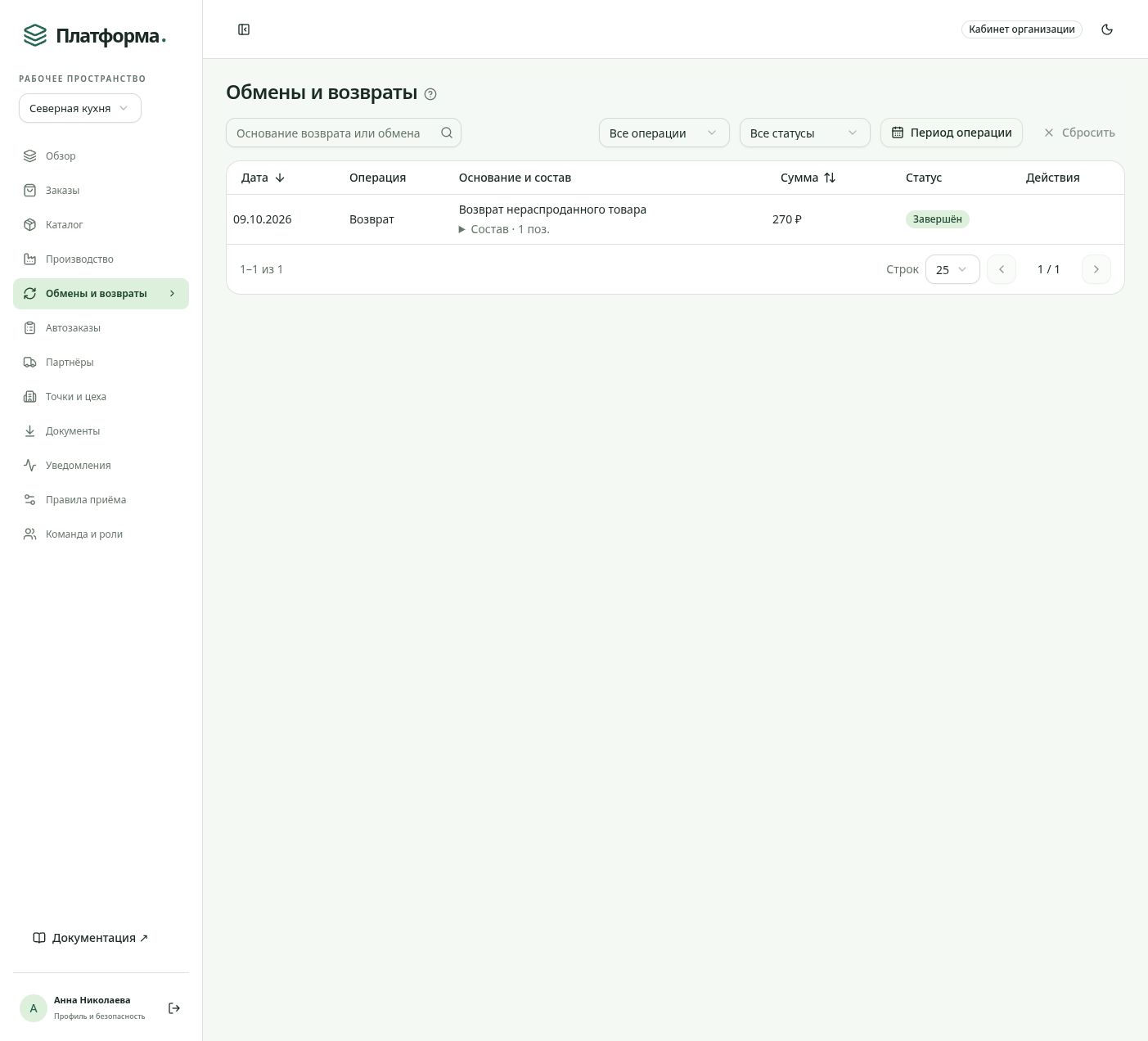Open the Документация external link
This screenshot has width=1148, height=1041.
pos(91,938)
